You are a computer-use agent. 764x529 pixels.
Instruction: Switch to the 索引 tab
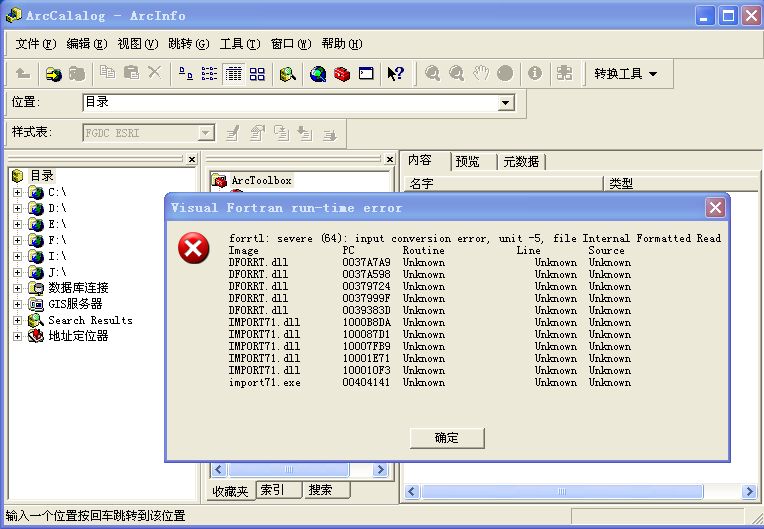278,490
